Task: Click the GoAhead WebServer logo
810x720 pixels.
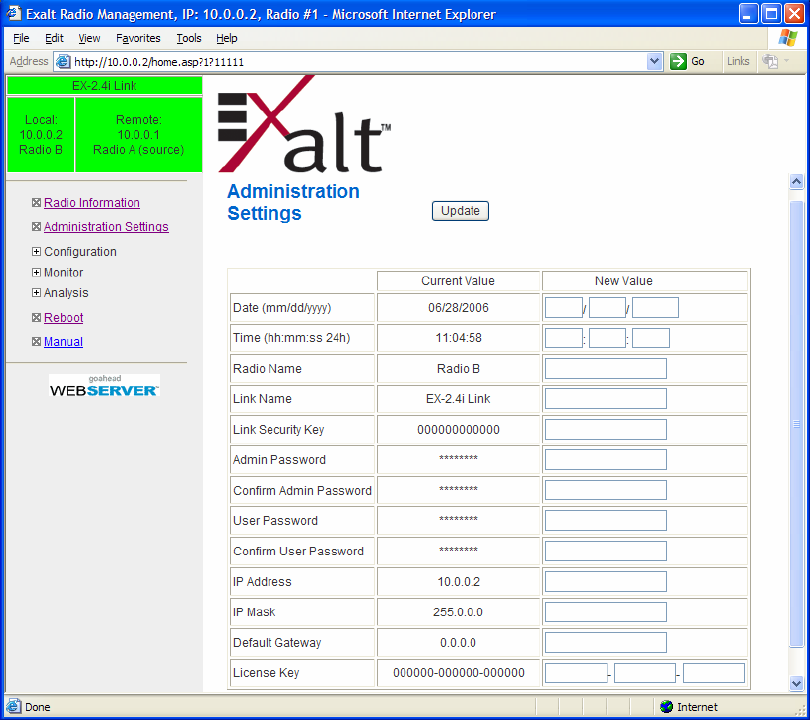Action: [x=104, y=385]
